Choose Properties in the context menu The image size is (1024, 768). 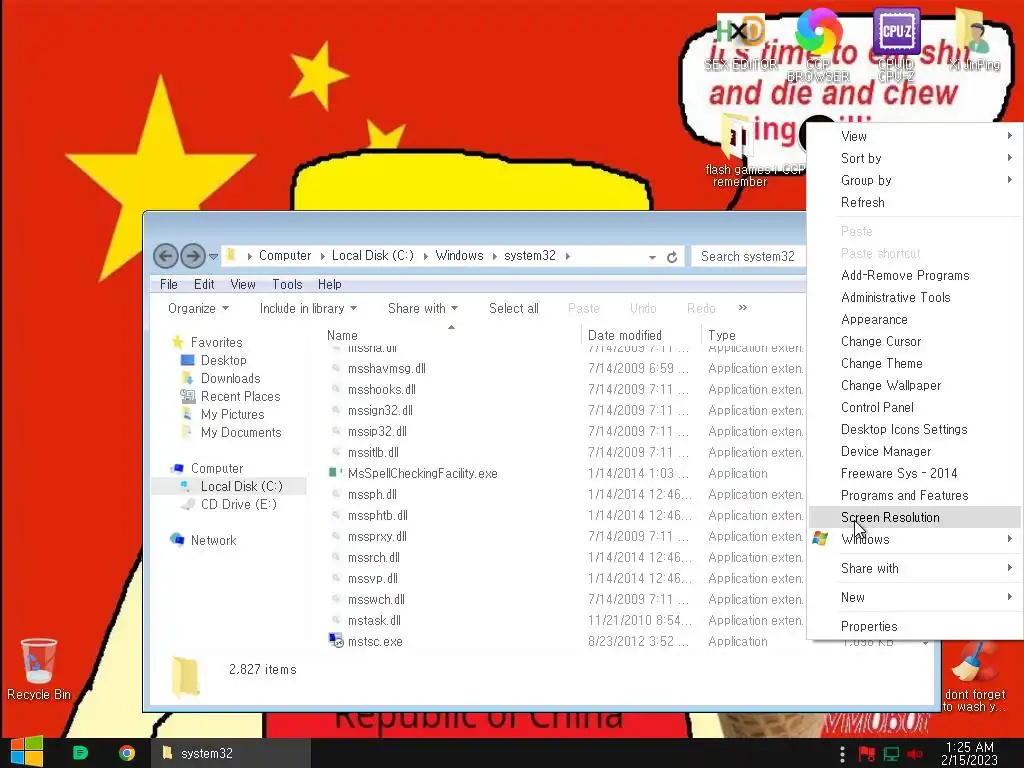(x=915, y=626)
